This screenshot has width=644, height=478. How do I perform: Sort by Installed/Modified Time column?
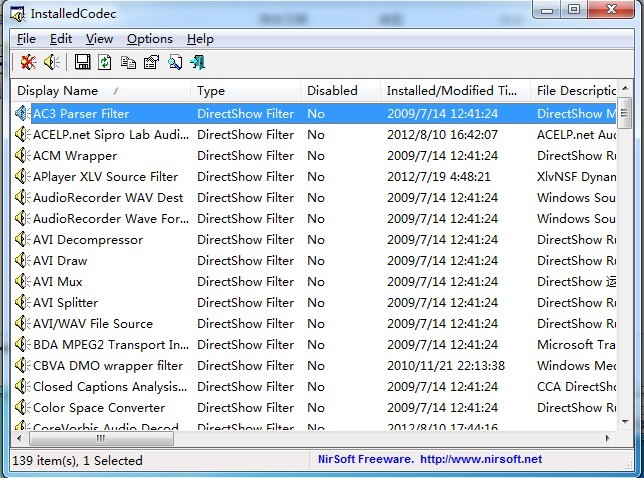pyautogui.click(x=453, y=91)
